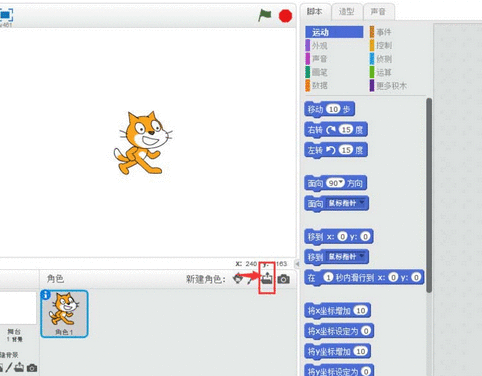Edit y value in 移到 x: y: block
The width and height of the screenshot is (482, 376).
coord(365,236)
